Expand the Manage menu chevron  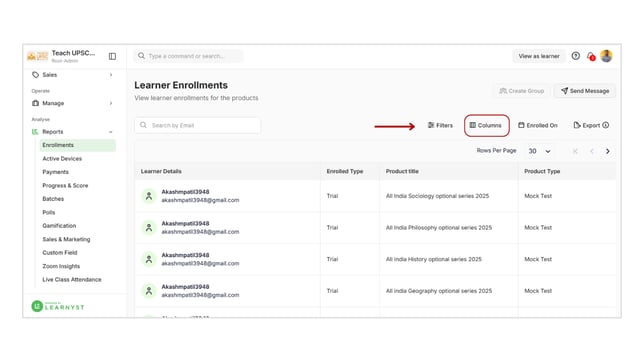(x=111, y=103)
